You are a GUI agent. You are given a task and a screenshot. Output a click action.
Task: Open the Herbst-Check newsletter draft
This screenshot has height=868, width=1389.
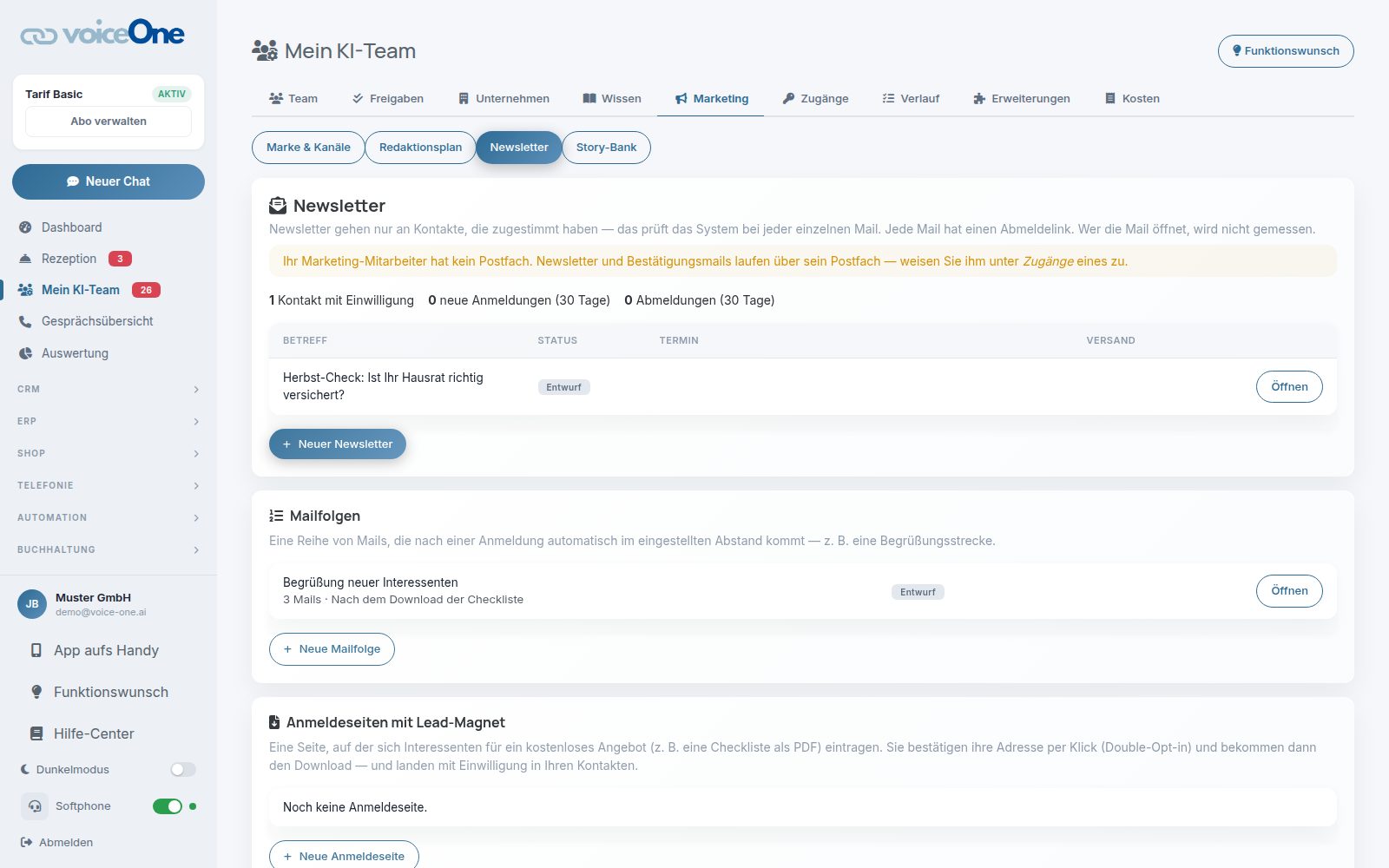pos(1289,386)
